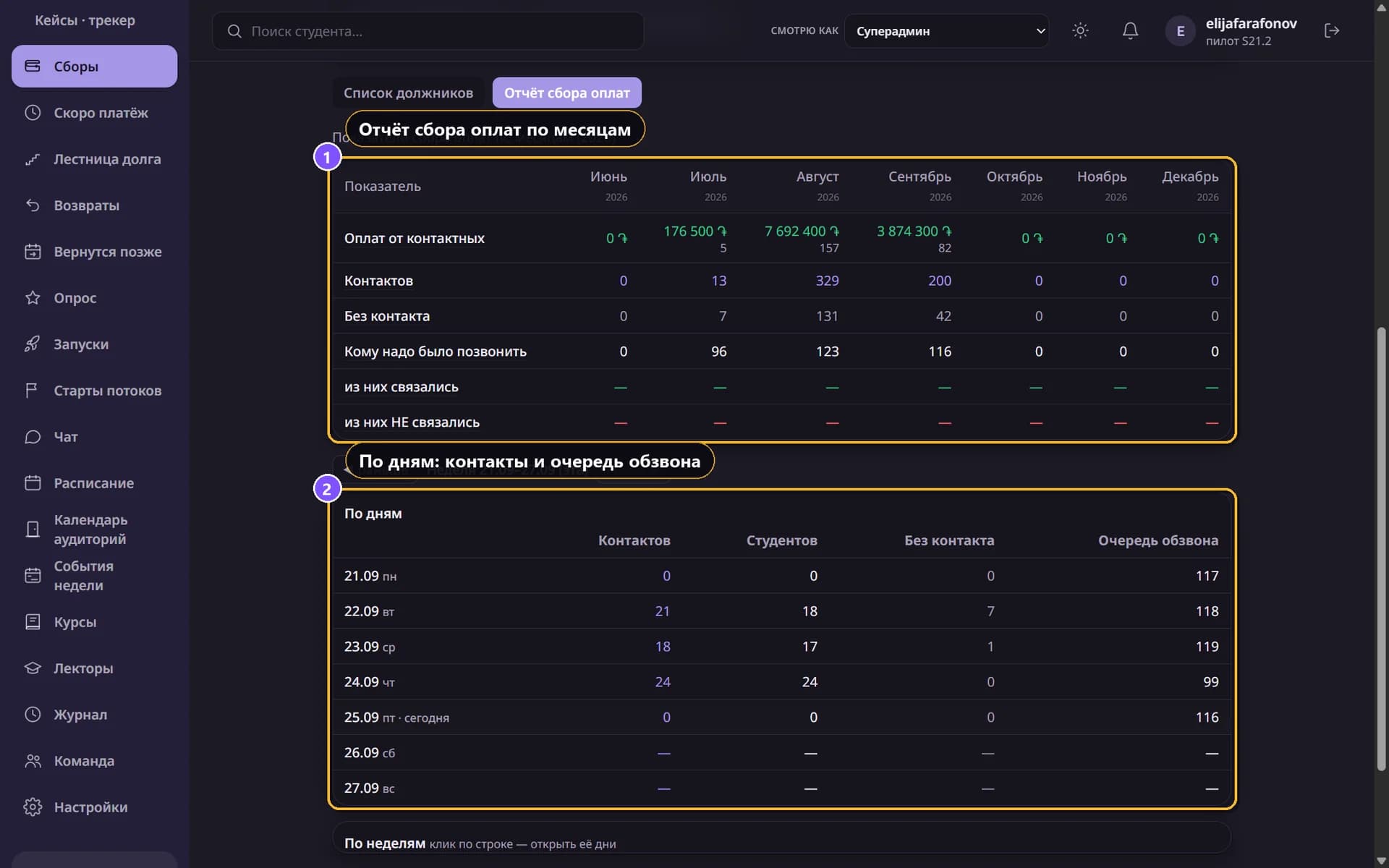Click queue value 119 on 23.09
Image resolution: width=1389 pixels, height=868 pixels.
click(x=1207, y=647)
